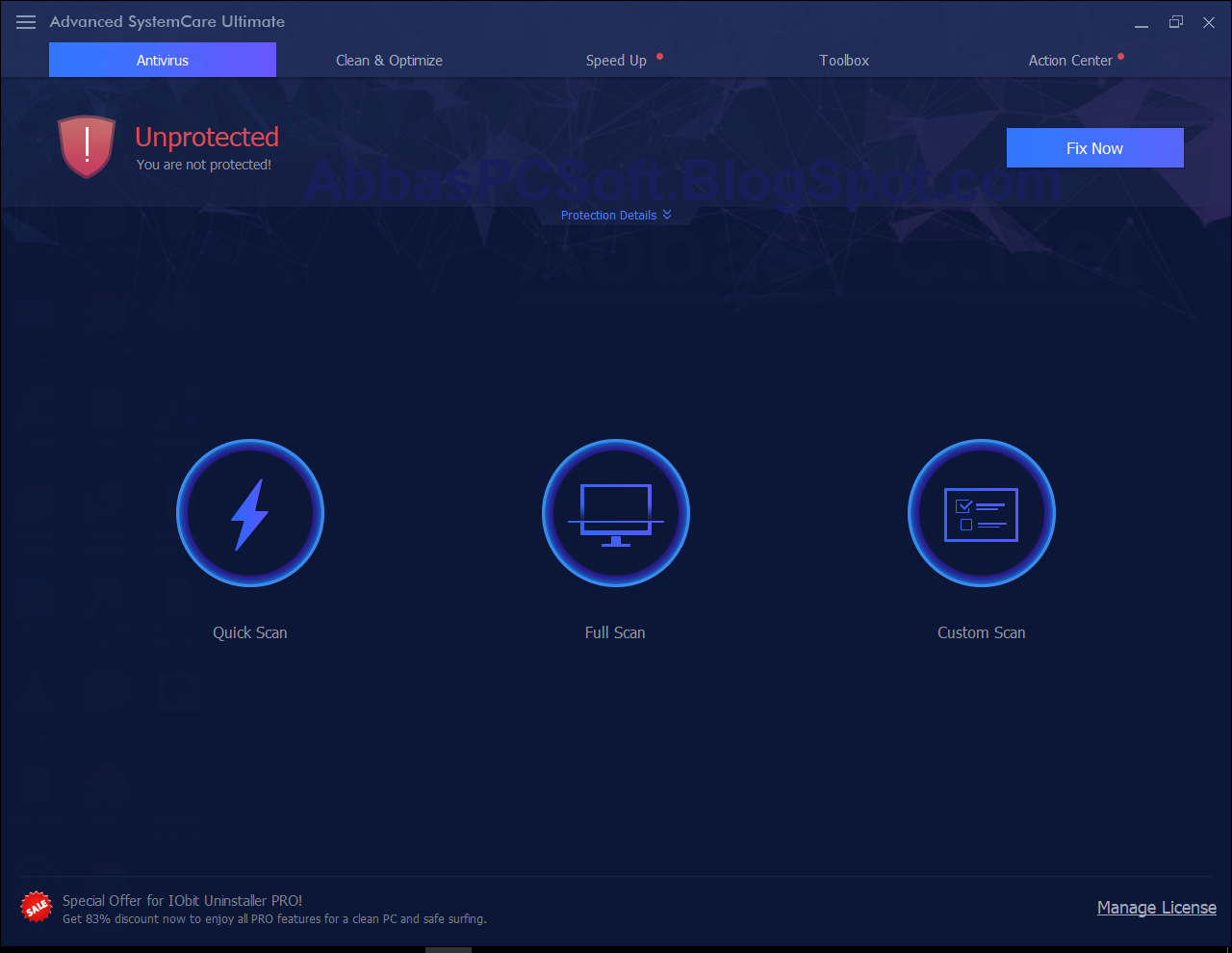Close the Advanced SystemCare window
Viewport: 1232px width, 953px height.
(x=1209, y=22)
